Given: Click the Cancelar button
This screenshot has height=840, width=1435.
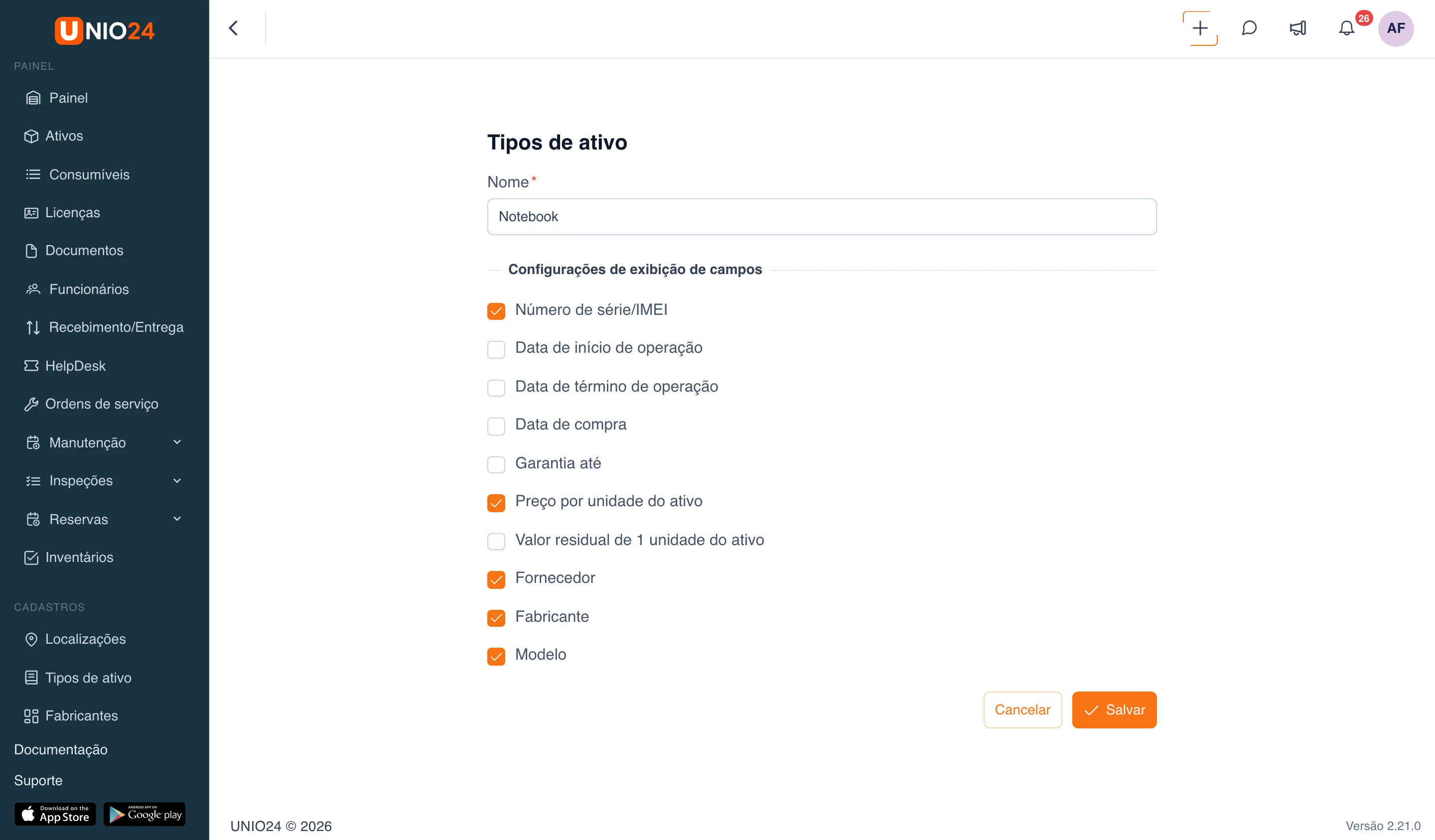Looking at the screenshot, I should pos(1022,709).
